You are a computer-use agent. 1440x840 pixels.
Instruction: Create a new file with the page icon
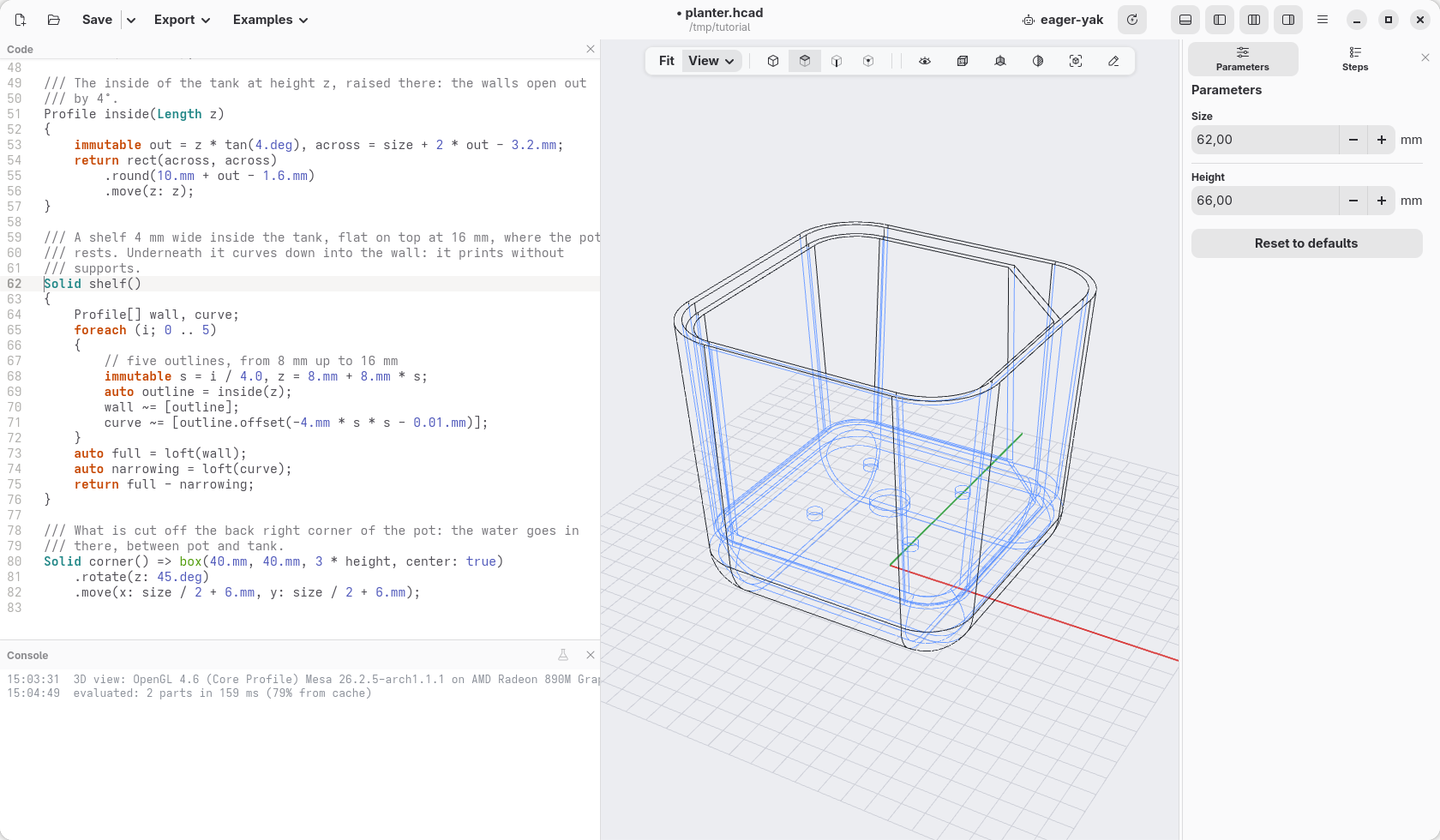(21, 20)
